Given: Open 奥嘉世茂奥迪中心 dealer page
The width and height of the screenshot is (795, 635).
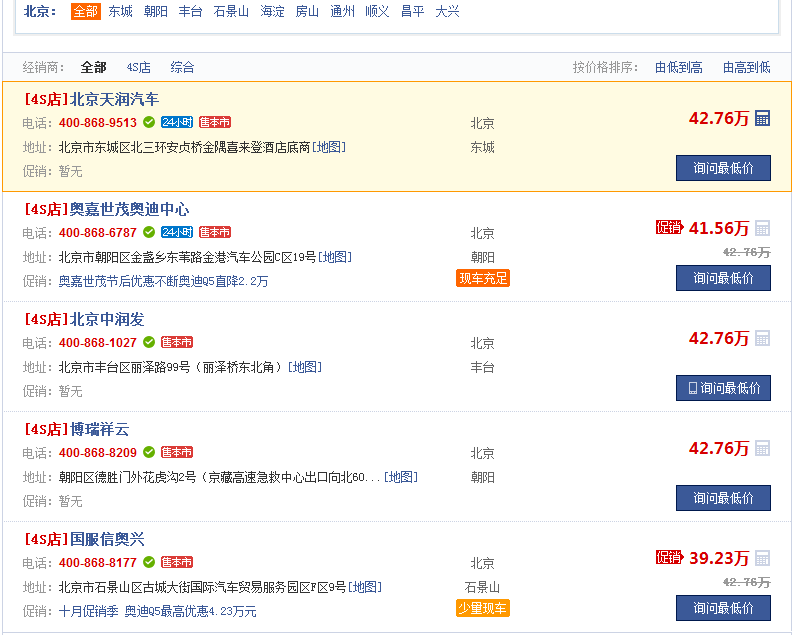Looking at the screenshot, I should tap(129, 209).
